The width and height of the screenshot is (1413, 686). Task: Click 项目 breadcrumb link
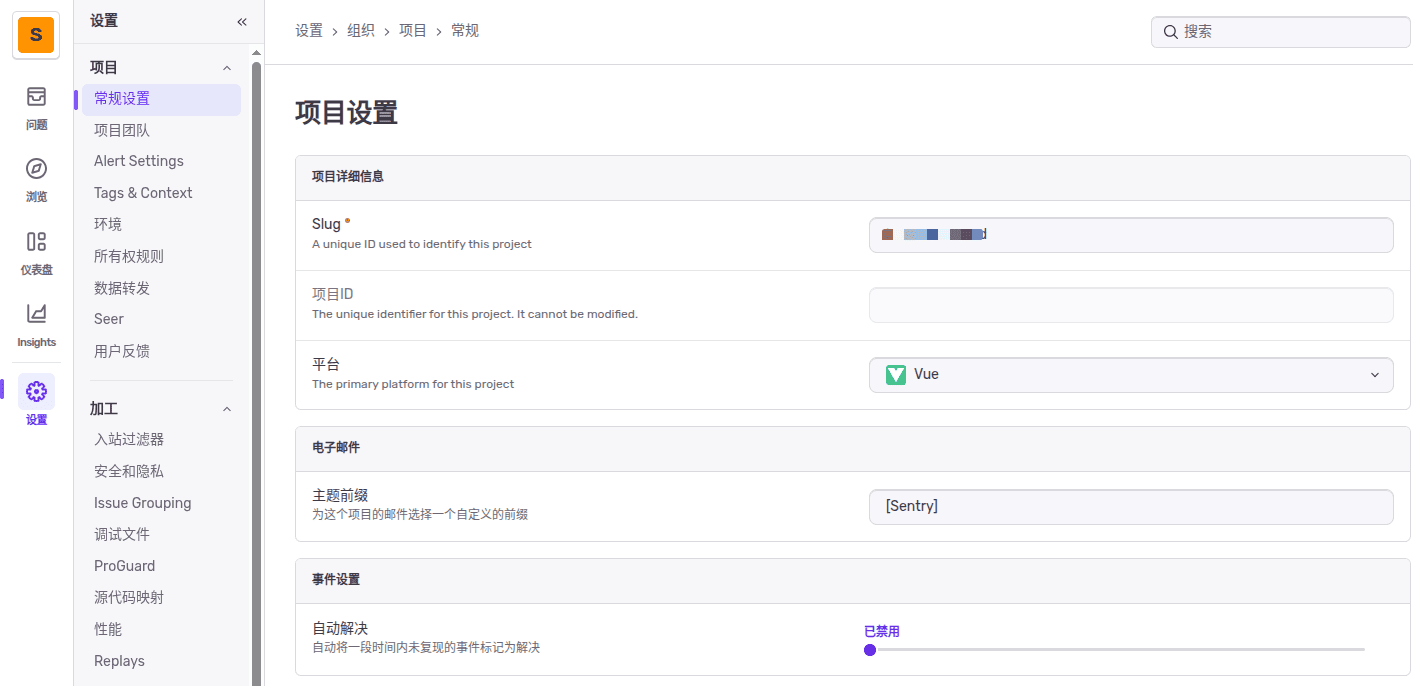pos(413,31)
